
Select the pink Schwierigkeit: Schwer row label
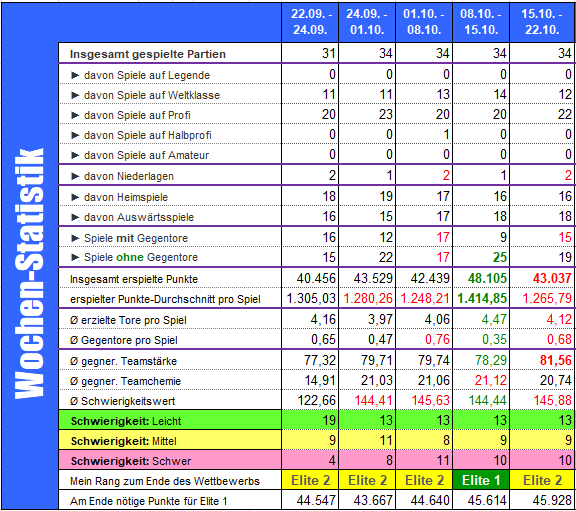tap(170, 461)
